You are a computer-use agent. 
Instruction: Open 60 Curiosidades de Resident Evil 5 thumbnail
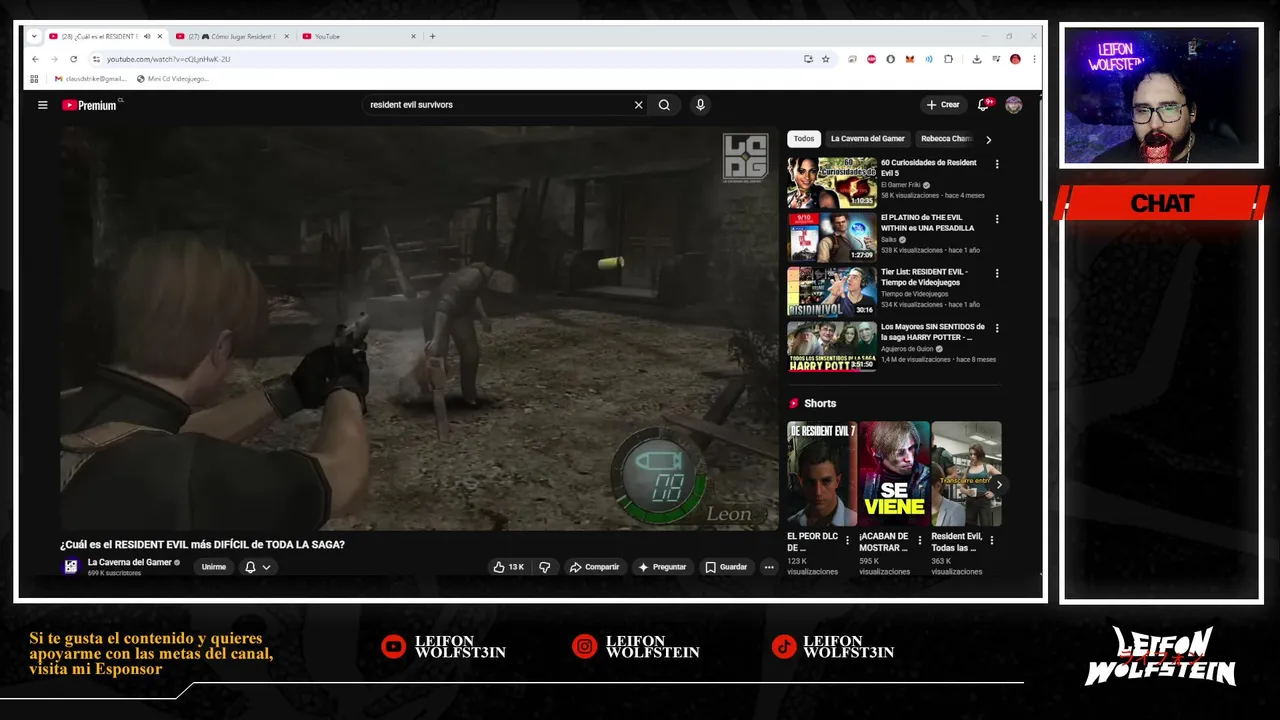point(832,182)
